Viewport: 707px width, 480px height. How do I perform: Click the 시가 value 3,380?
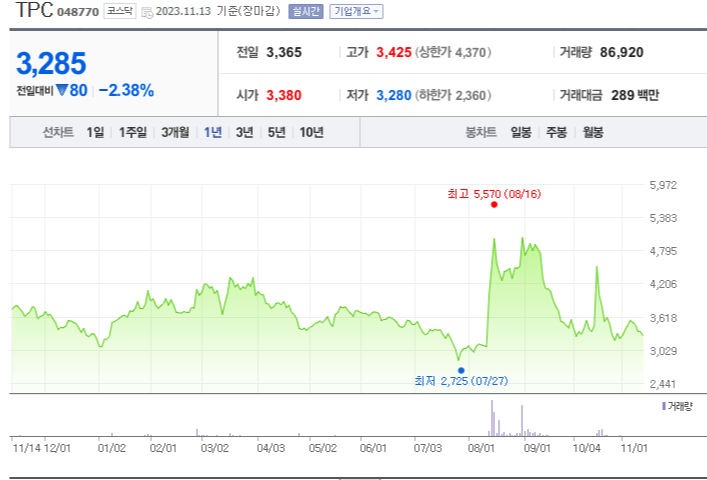(284, 95)
